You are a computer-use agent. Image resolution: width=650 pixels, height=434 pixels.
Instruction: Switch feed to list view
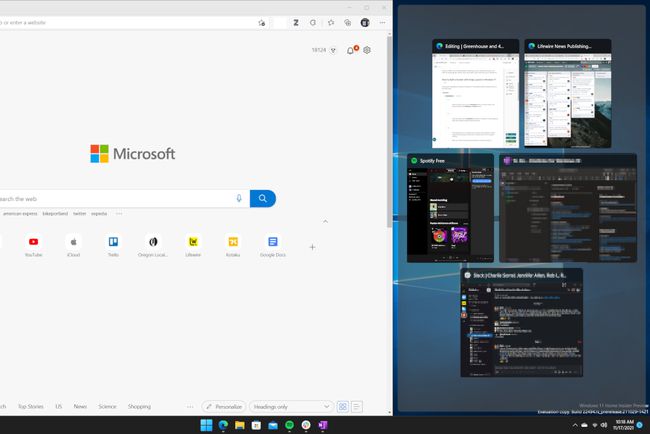click(x=357, y=407)
